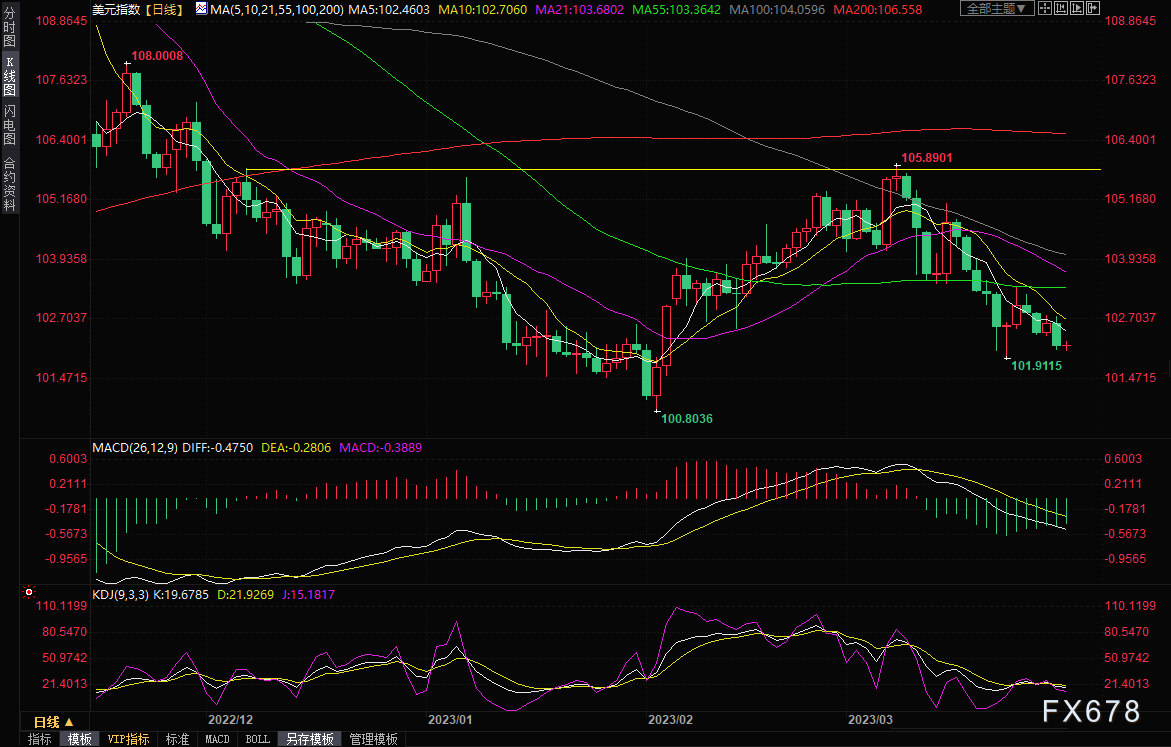Select the K线图 side tab
Image resolution: width=1171 pixels, height=747 pixels.
[9, 76]
